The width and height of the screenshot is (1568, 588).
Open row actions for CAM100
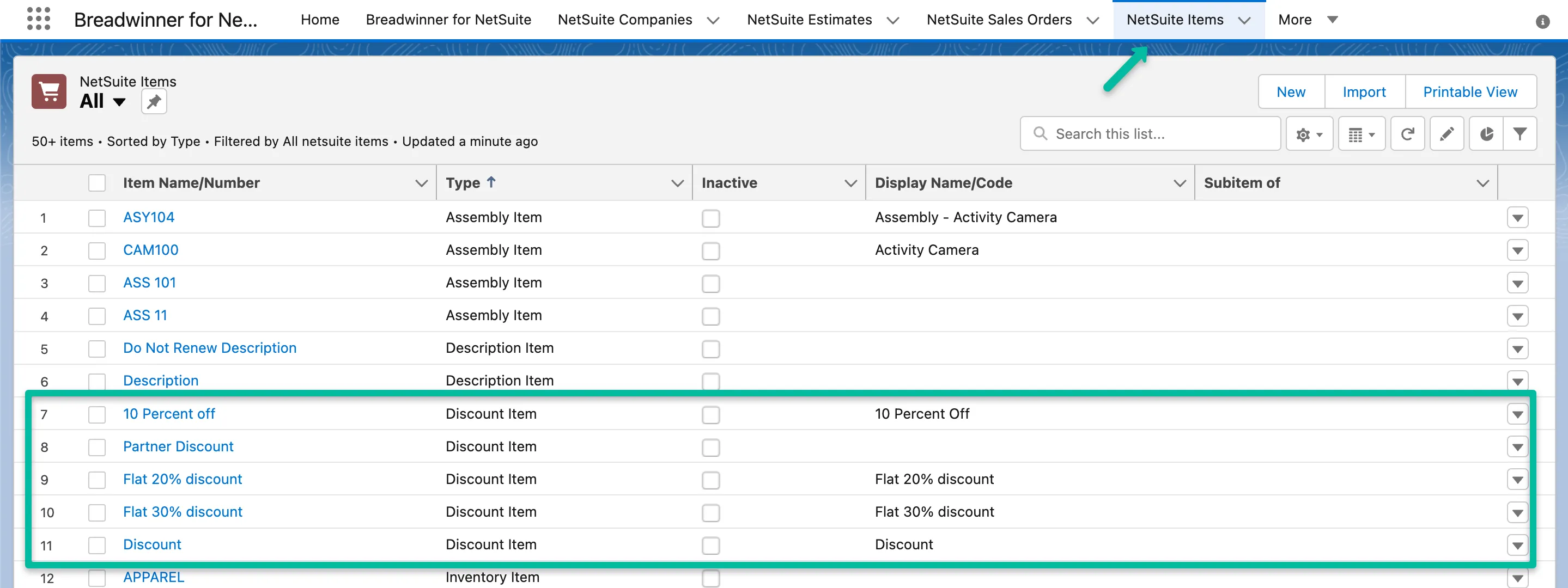(1517, 250)
